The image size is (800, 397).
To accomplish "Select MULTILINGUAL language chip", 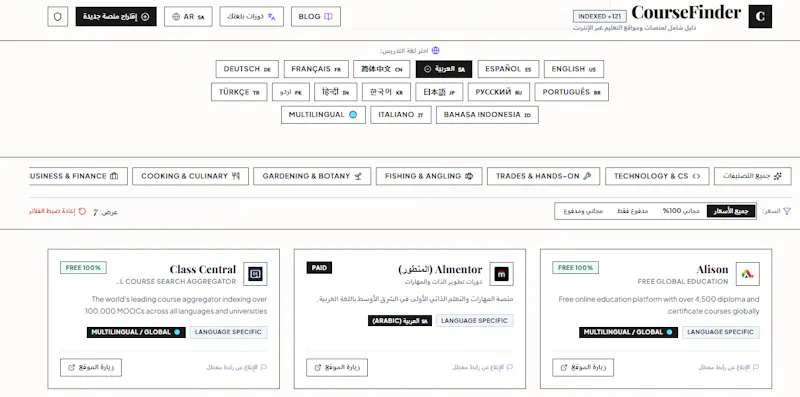I will pyautogui.click(x=323, y=115).
